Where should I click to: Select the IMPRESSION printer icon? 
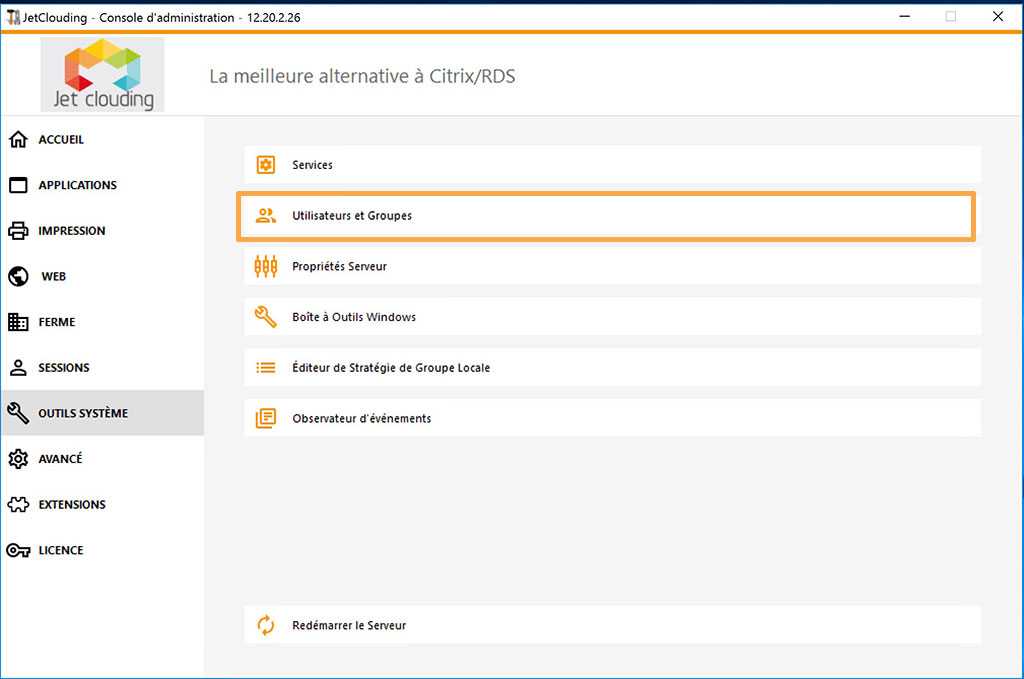18,230
